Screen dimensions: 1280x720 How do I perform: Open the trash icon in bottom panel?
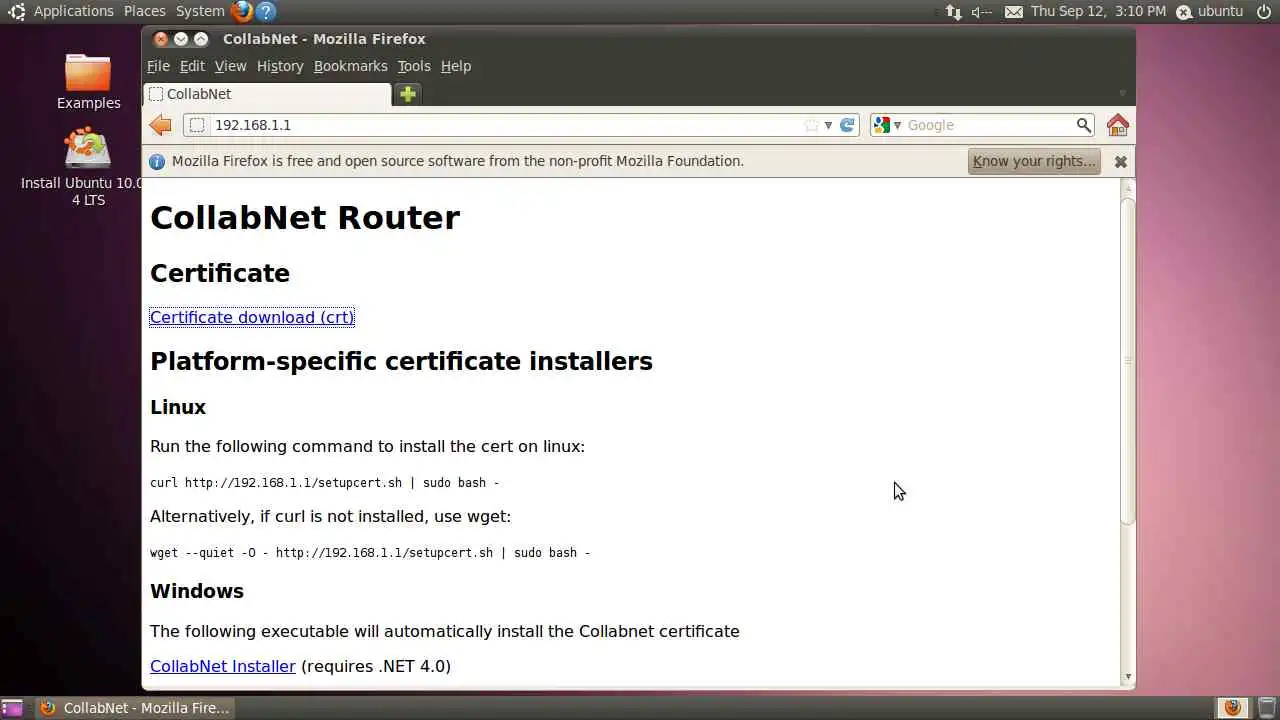(x=1266, y=708)
